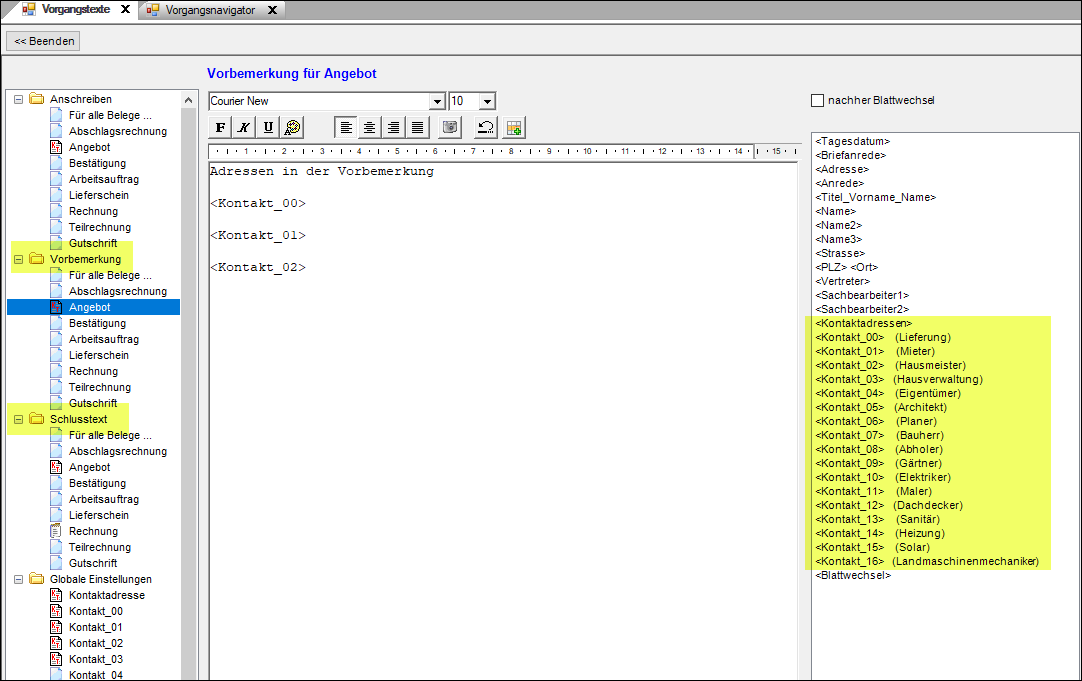
Task: Open the font color palette
Action: (x=292, y=127)
